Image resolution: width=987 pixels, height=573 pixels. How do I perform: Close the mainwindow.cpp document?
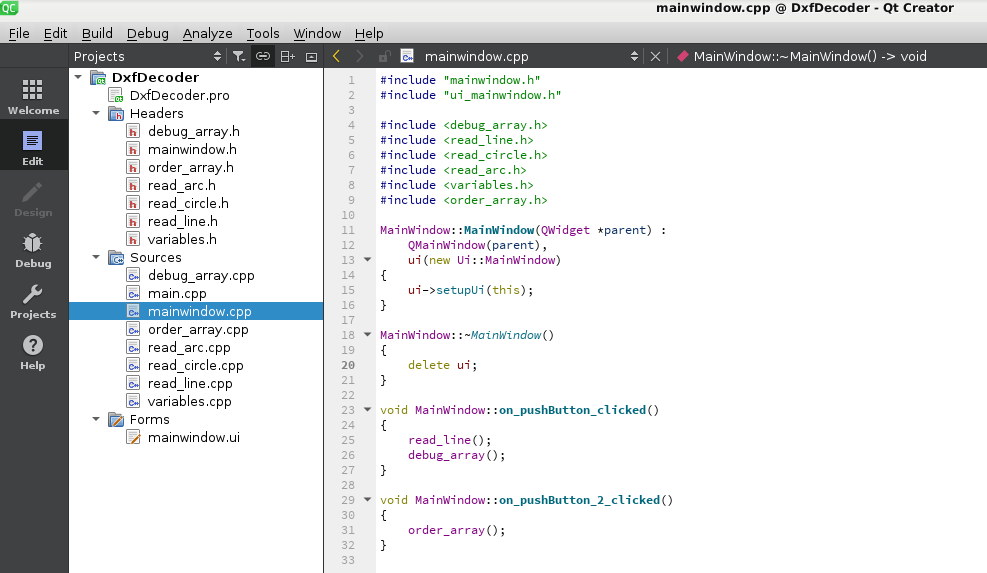point(655,57)
